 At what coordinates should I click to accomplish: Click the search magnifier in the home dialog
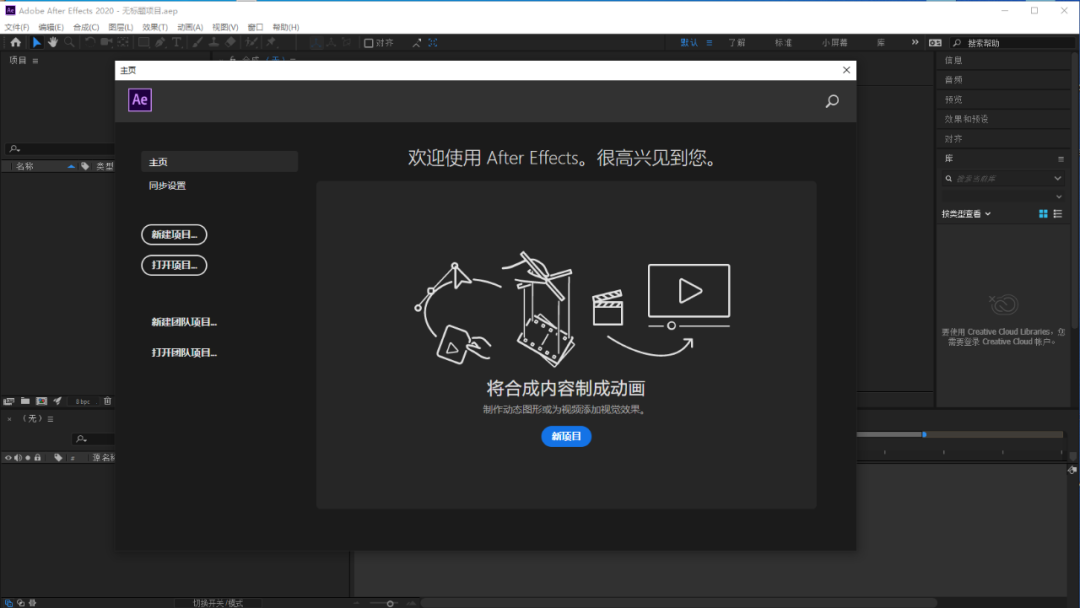tap(832, 101)
